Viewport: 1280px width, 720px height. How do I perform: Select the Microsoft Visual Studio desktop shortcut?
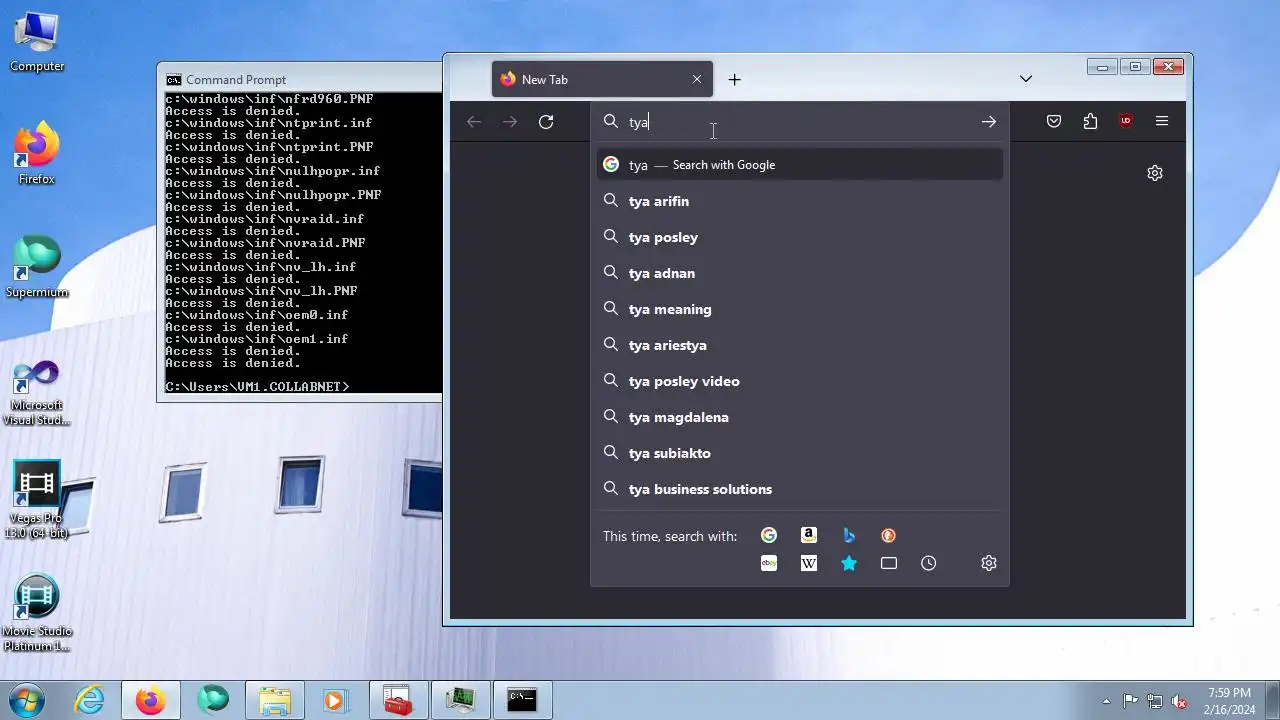point(37,392)
